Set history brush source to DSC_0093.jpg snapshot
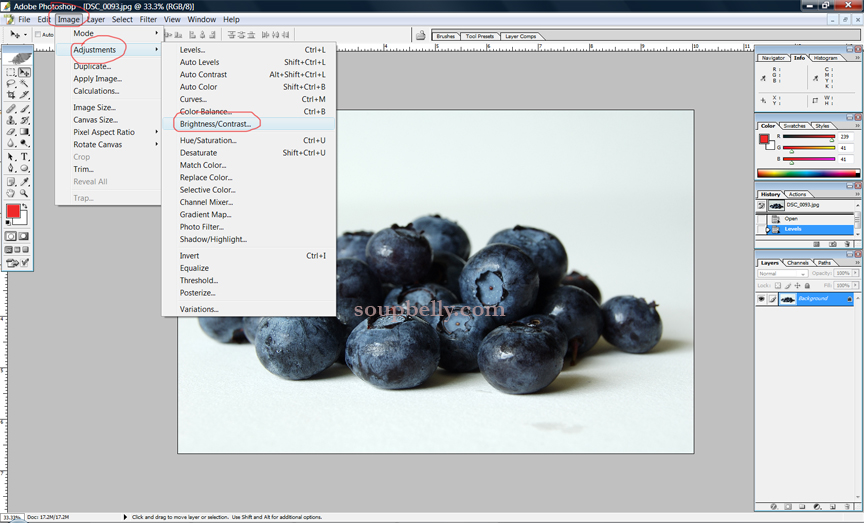864x523 pixels. pyautogui.click(x=760, y=206)
